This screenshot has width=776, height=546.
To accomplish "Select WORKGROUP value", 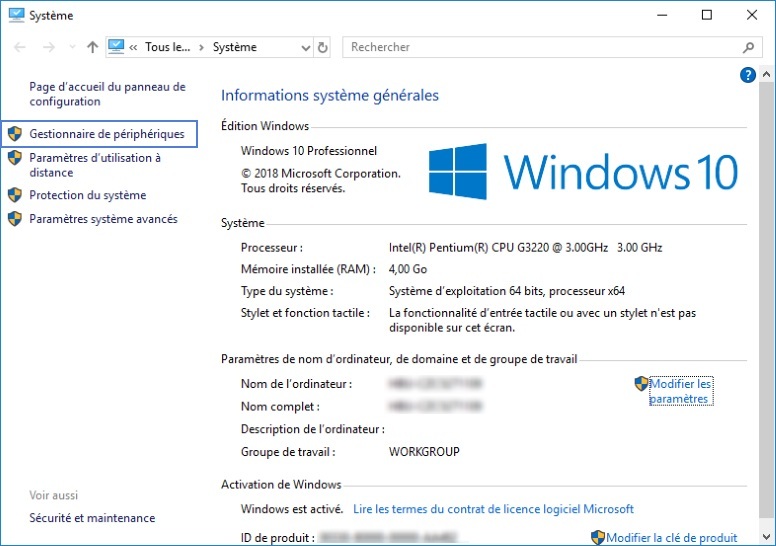I will [424, 451].
